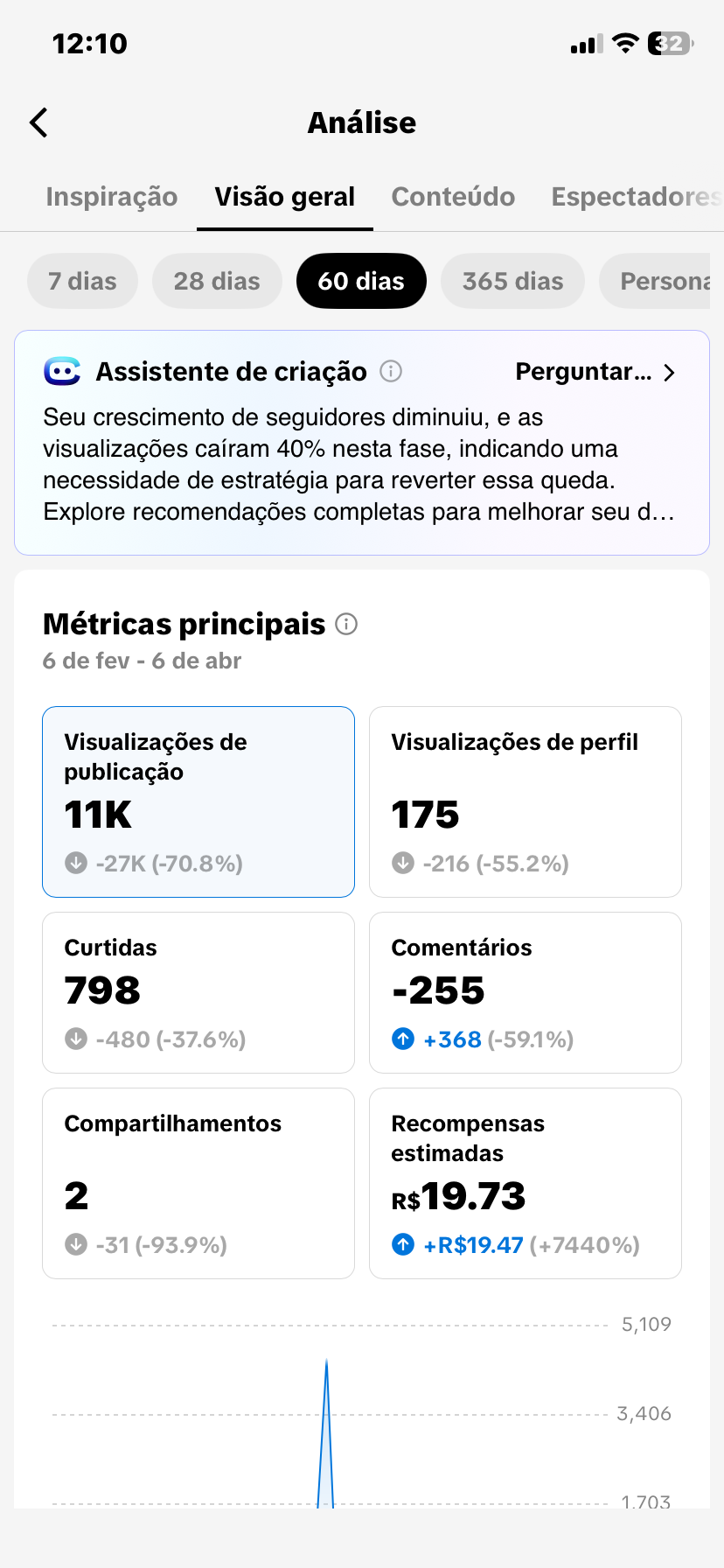Select the Compartilhamentos metric card
This screenshot has height=1568, width=724.
point(198,1183)
